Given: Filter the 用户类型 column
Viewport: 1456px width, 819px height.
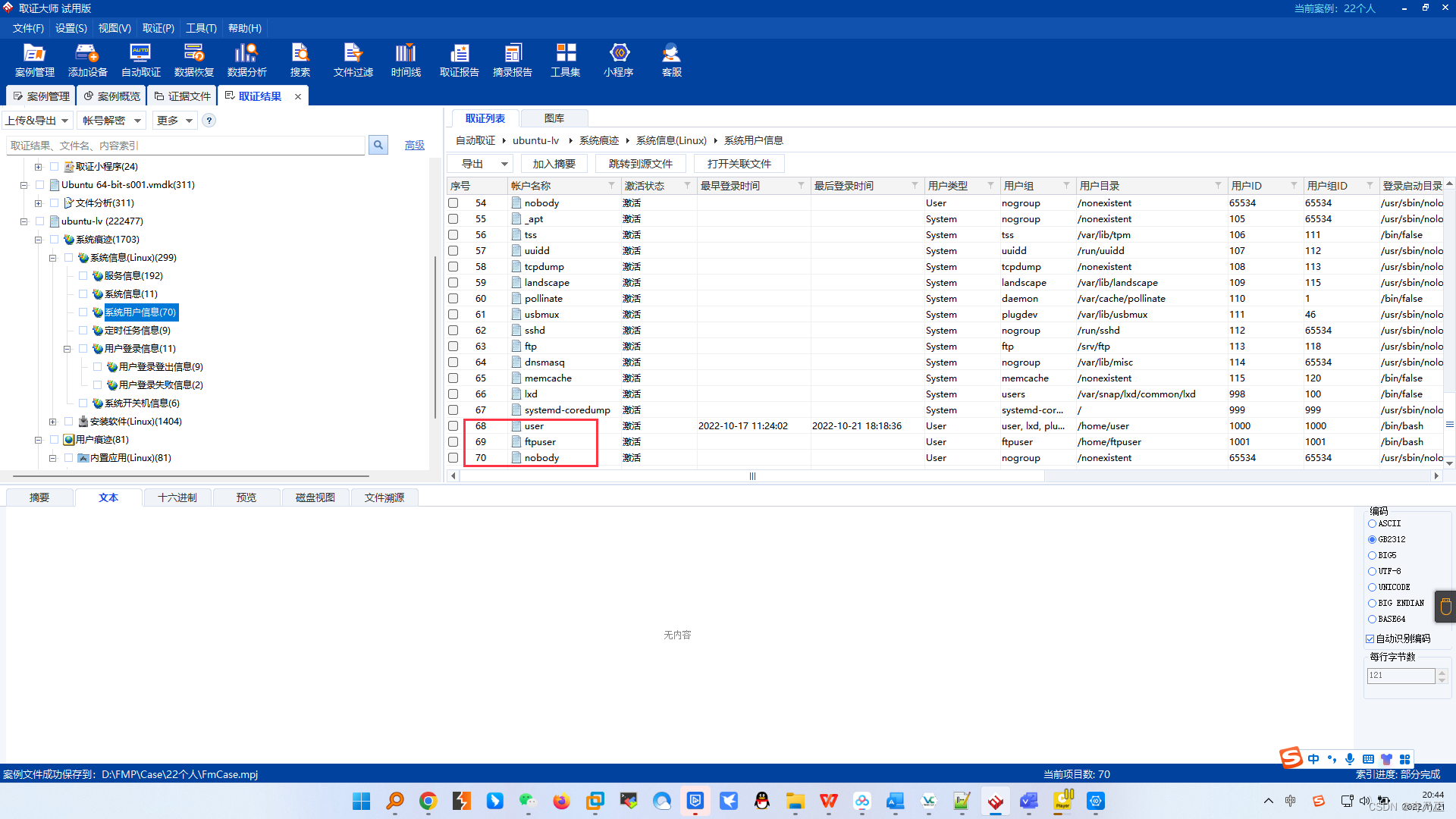Looking at the screenshot, I should tap(990, 185).
